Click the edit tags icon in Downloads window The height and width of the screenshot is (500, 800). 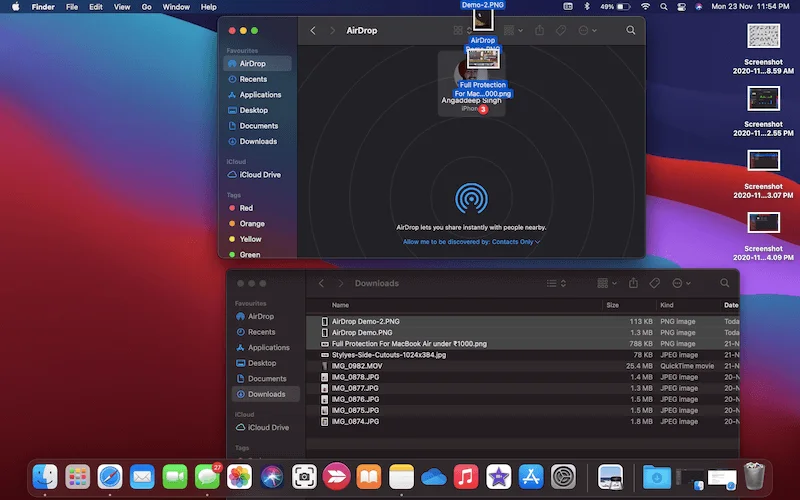pyautogui.click(x=655, y=283)
